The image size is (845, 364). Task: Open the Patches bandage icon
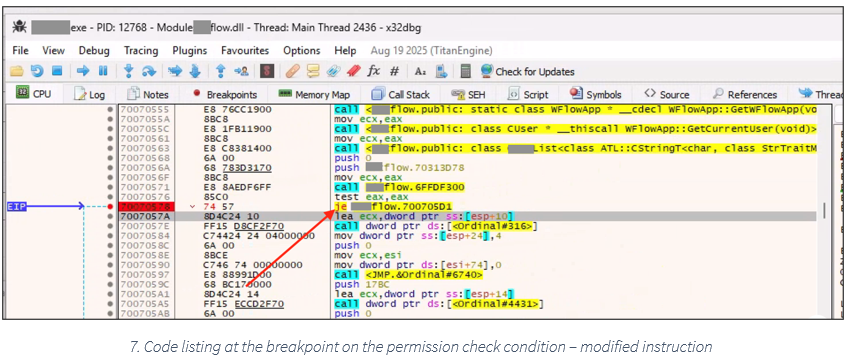click(x=293, y=71)
